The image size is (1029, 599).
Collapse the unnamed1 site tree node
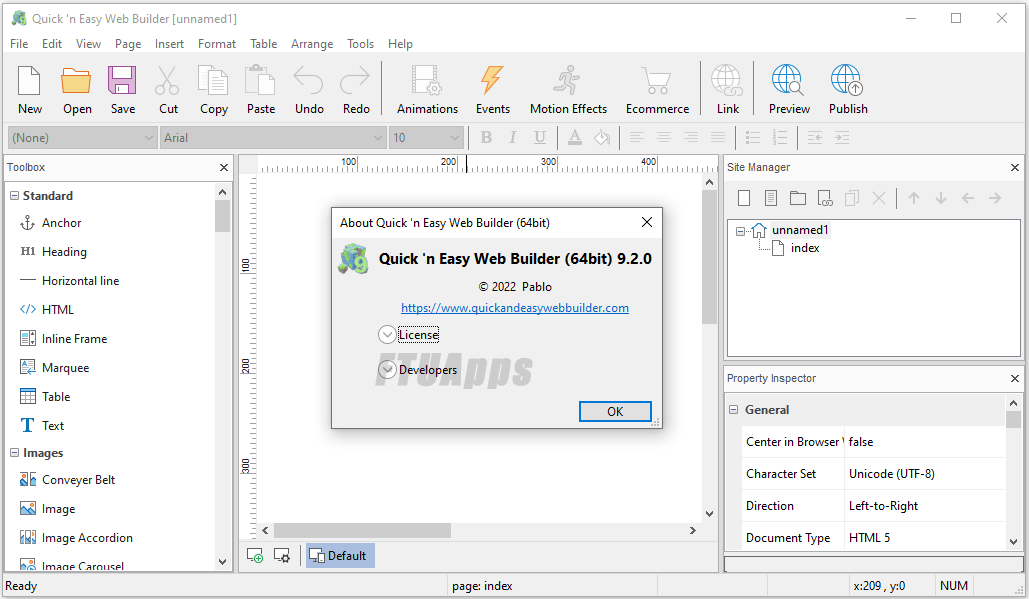pyautogui.click(x=740, y=231)
